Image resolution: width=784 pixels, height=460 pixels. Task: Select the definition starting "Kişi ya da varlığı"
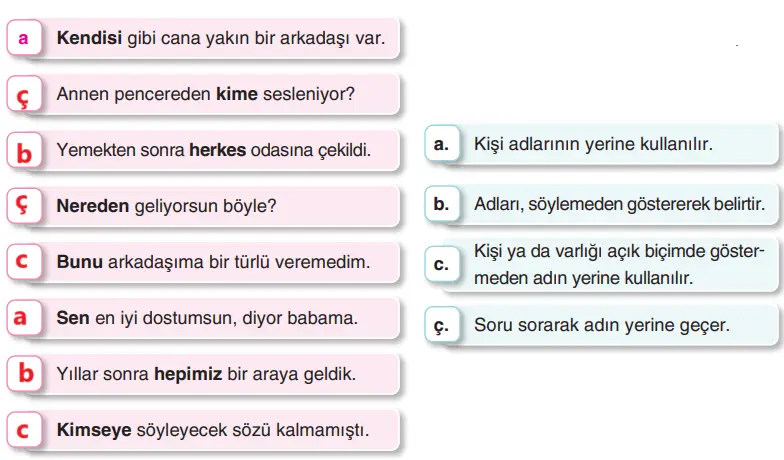pos(618,264)
